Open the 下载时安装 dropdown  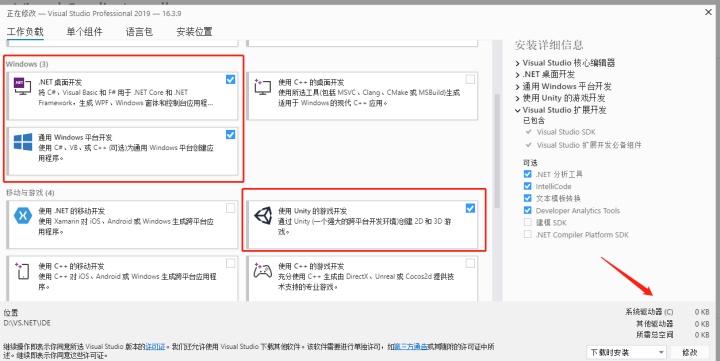point(626,353)
